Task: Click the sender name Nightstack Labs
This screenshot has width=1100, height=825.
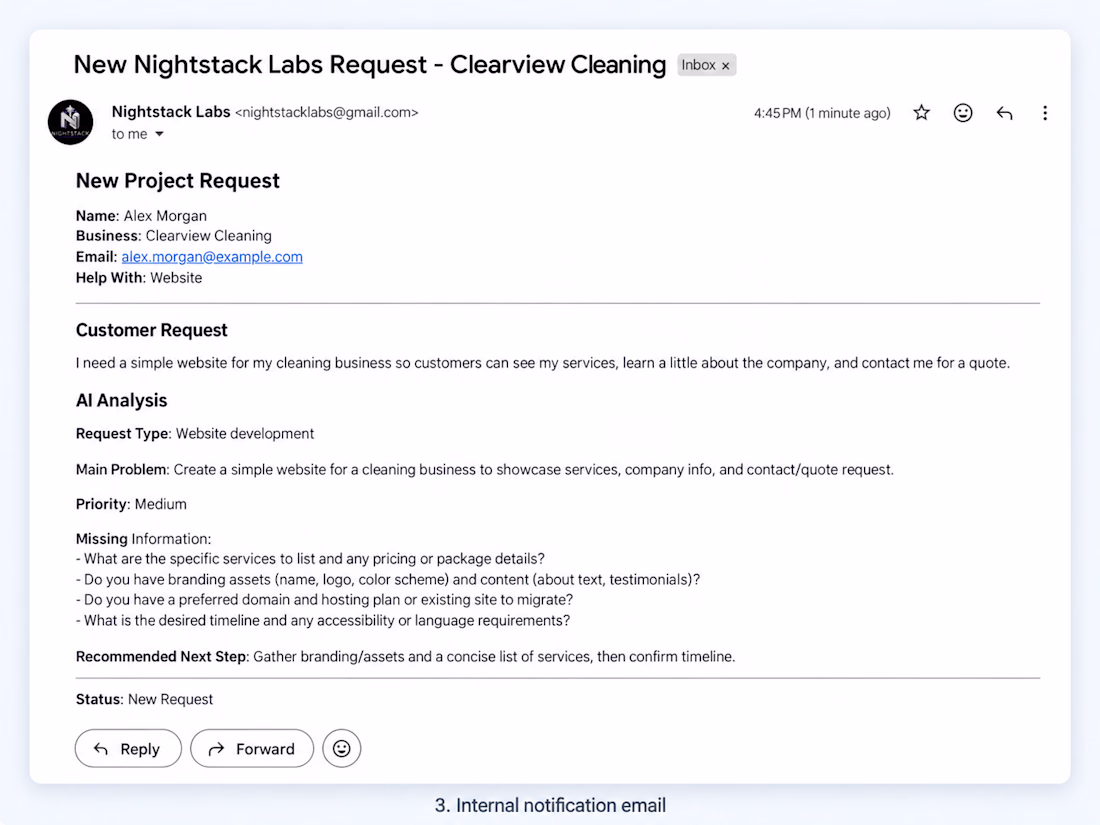Action: (170, 112)
